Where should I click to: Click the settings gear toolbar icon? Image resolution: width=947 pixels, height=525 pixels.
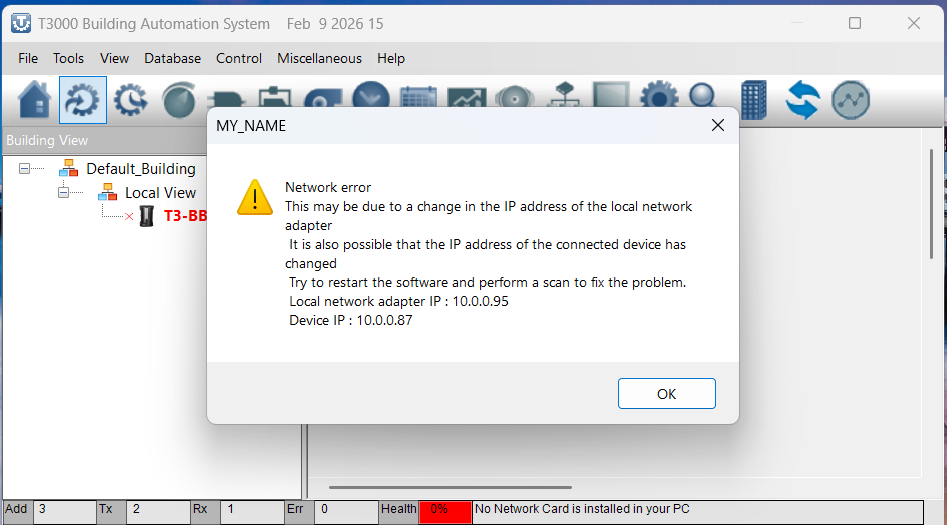tap(658, 99)
